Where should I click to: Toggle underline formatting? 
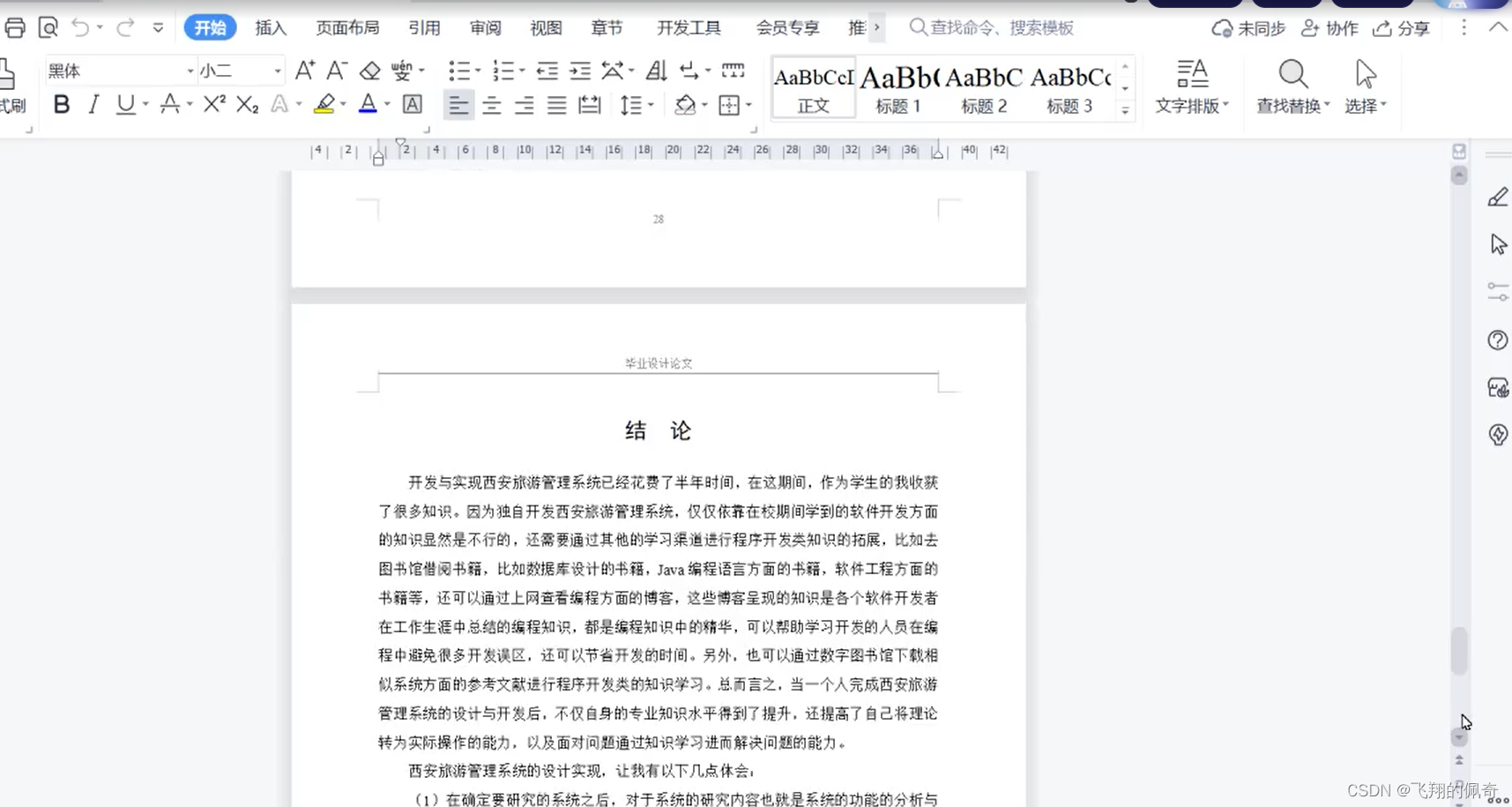click(126, 105)
